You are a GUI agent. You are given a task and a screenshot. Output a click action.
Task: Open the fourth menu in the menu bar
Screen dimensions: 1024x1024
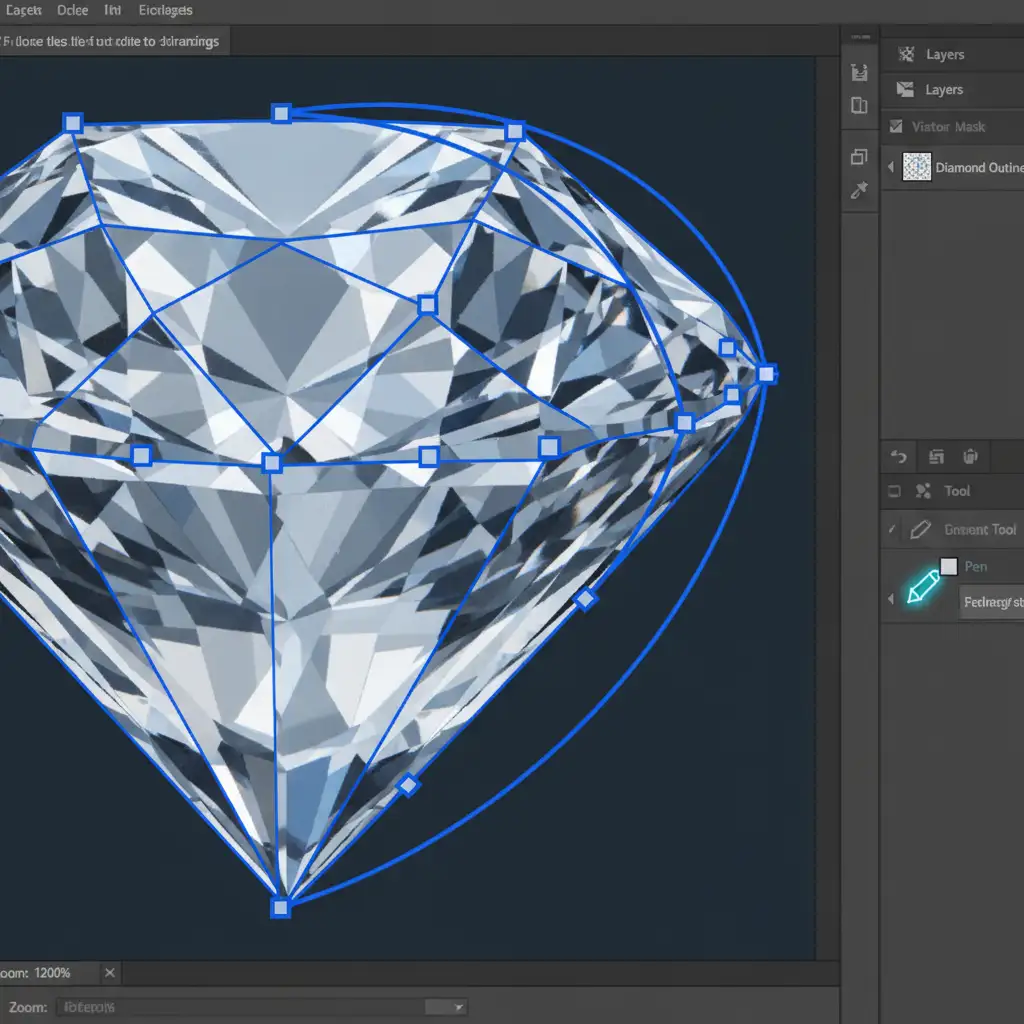[165, 11]
